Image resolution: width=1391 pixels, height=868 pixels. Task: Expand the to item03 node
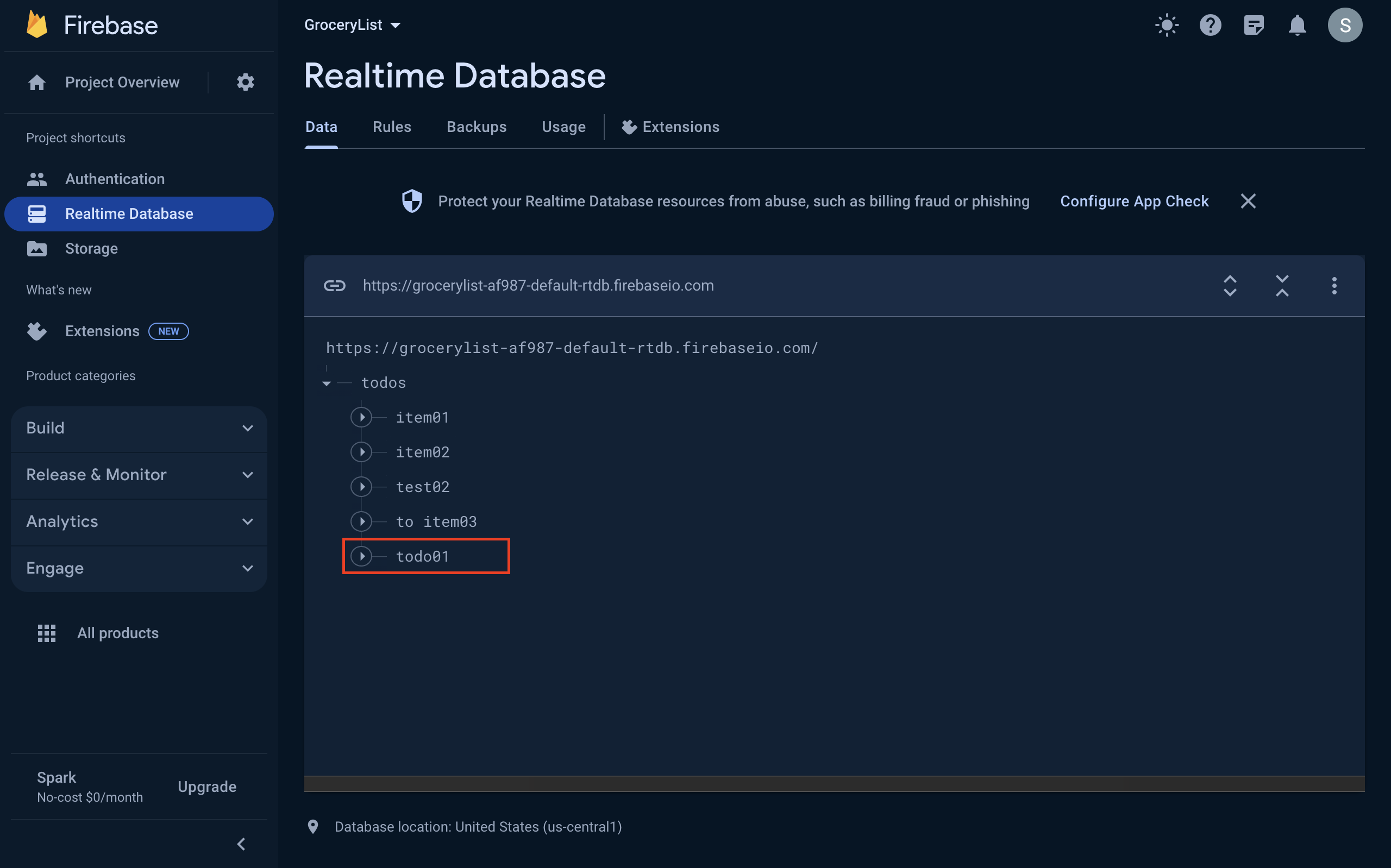(361, 522)
